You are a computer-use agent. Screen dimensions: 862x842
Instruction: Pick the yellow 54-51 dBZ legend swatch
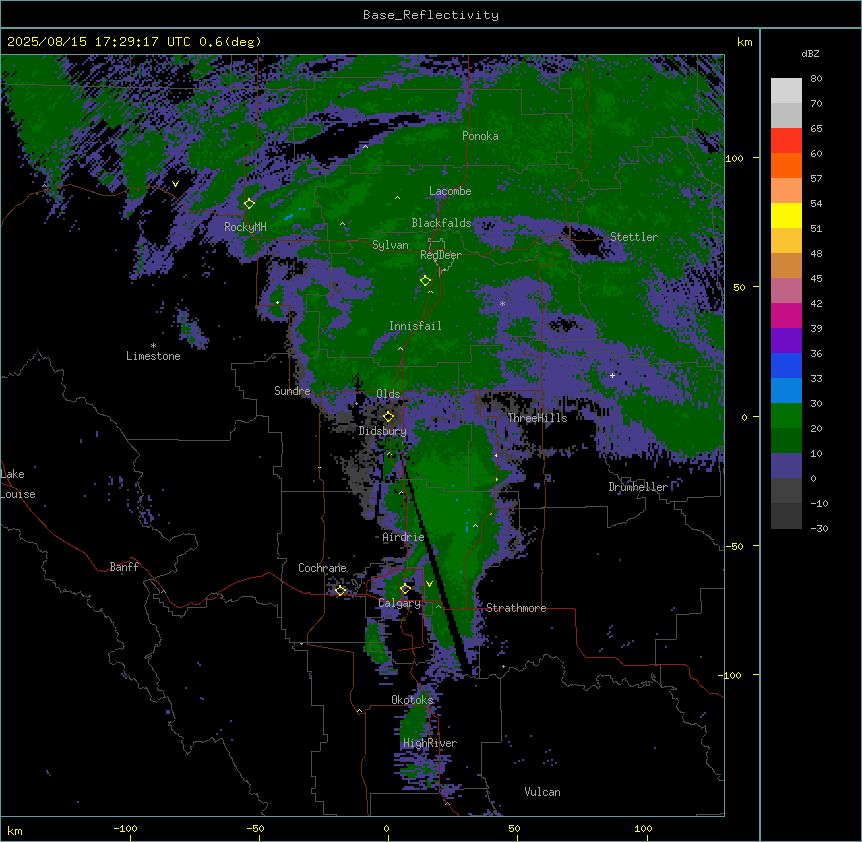786,215
